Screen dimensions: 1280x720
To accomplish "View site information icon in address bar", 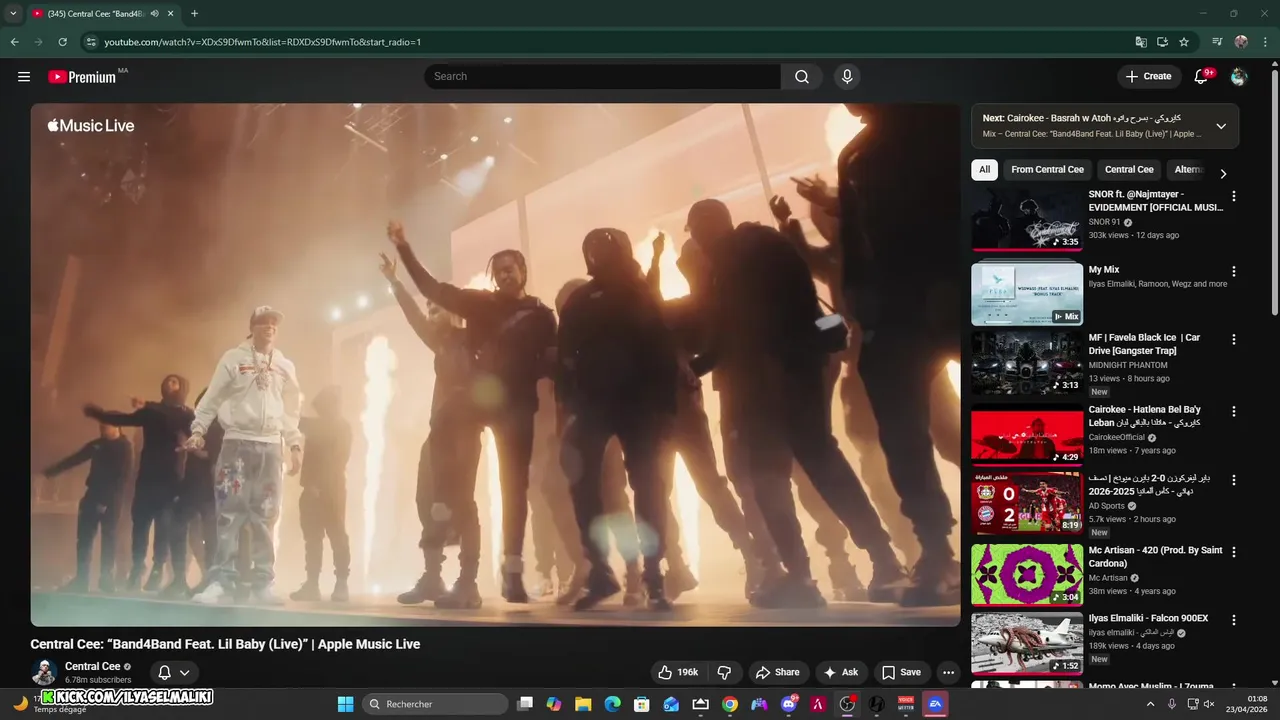I will tap(91, 42).
